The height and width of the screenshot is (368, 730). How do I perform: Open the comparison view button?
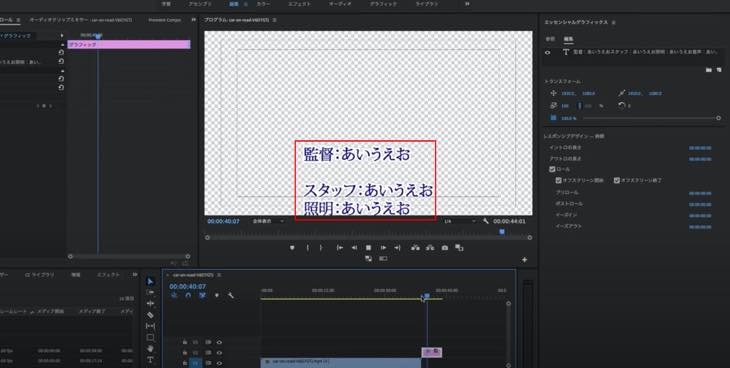click(x=459, y=248)
